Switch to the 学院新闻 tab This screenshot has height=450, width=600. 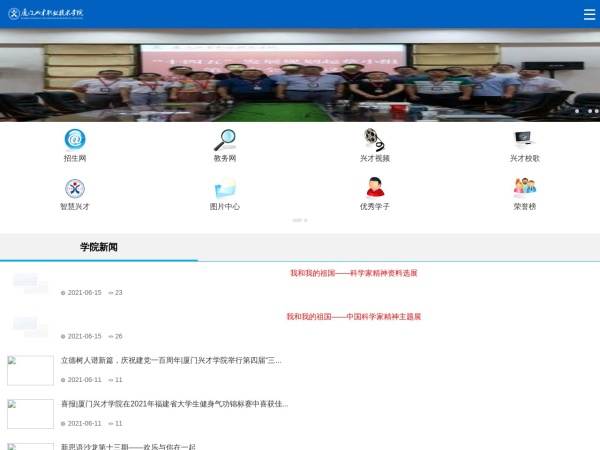99,247
